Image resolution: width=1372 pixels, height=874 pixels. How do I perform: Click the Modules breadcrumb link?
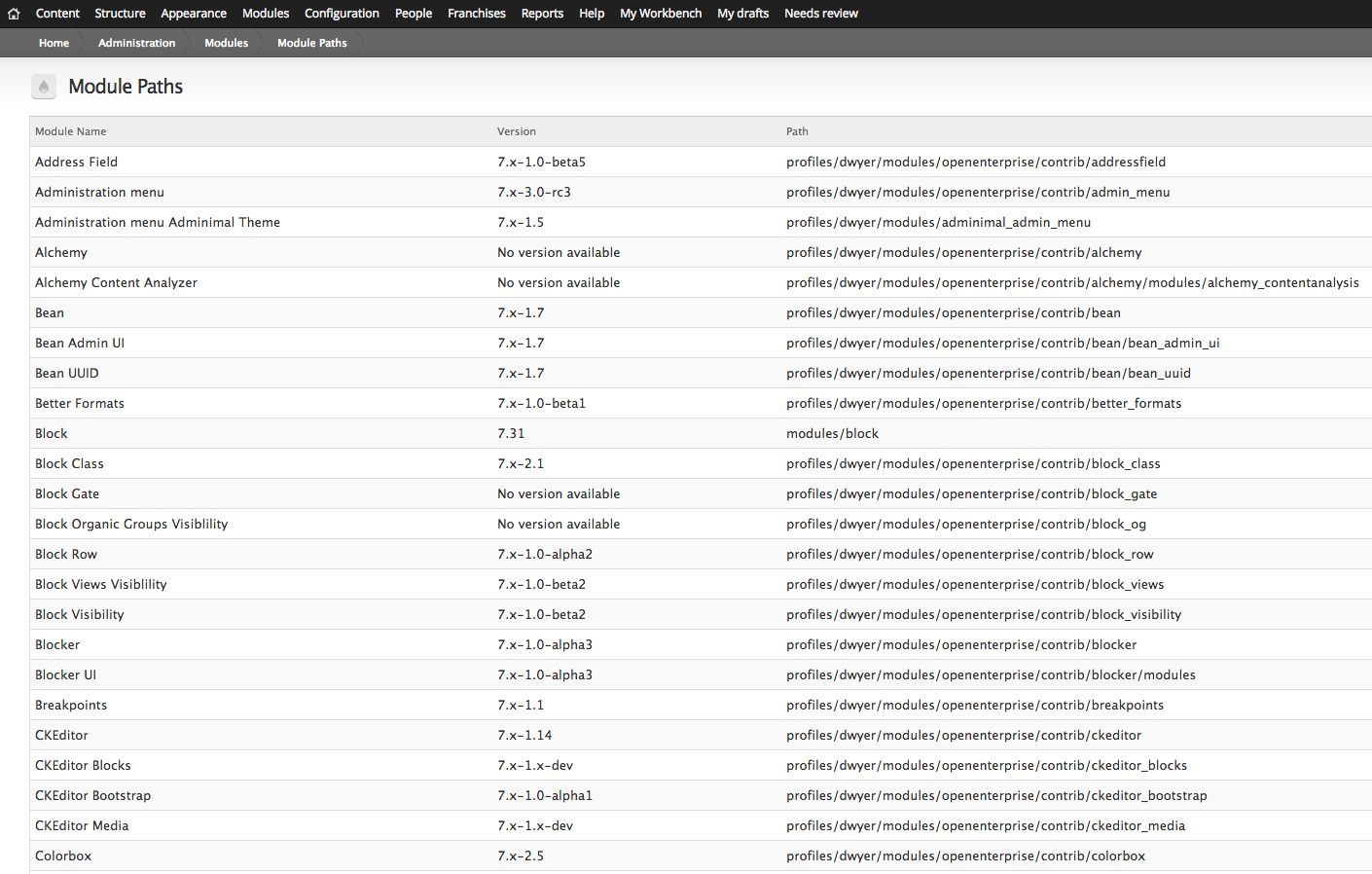(226, 43)
